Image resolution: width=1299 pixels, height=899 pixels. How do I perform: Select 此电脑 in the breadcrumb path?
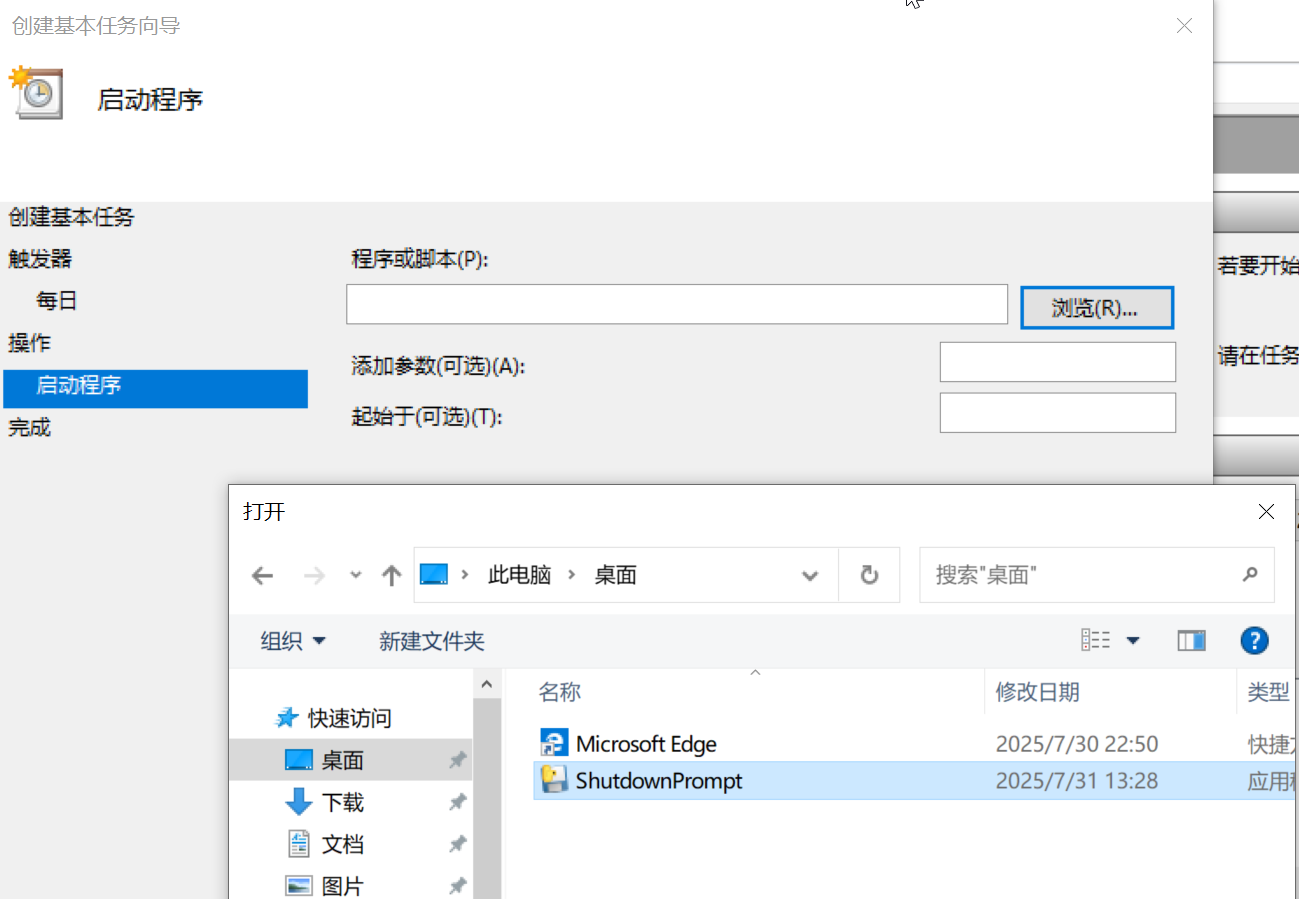pos(519,575)
